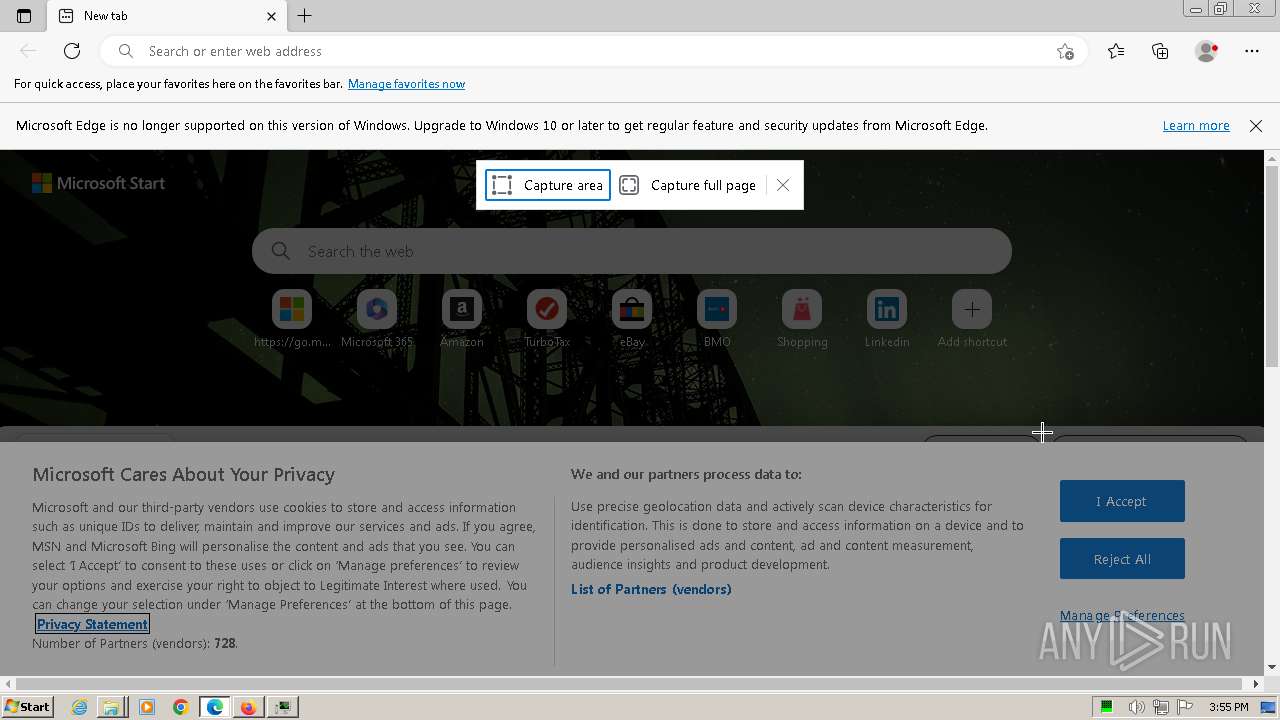Open Firefox from taskbar
Screen dimensions: 1280x720
click(247, 707)
